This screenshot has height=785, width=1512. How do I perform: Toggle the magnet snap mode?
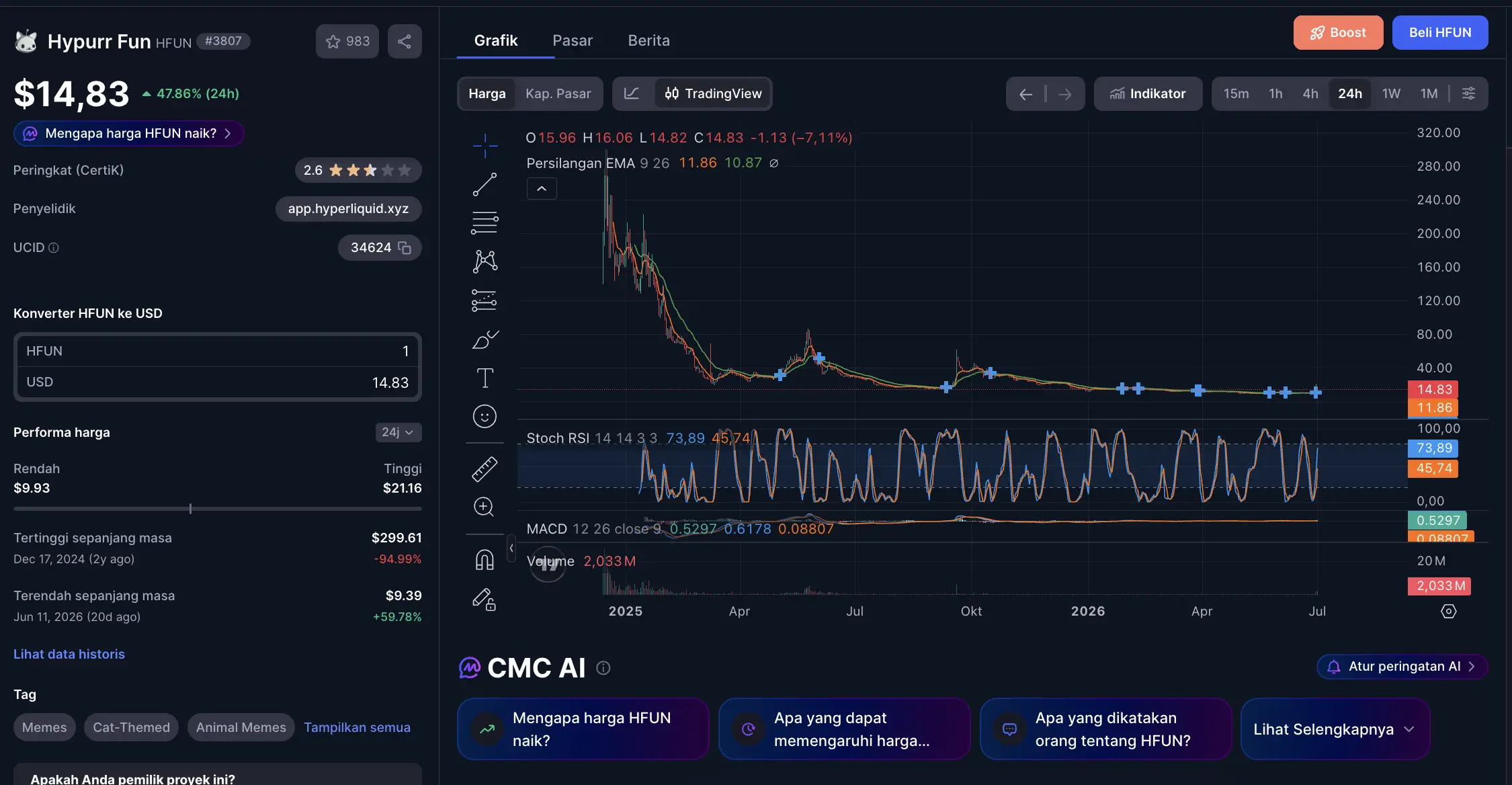coord(485,560)
